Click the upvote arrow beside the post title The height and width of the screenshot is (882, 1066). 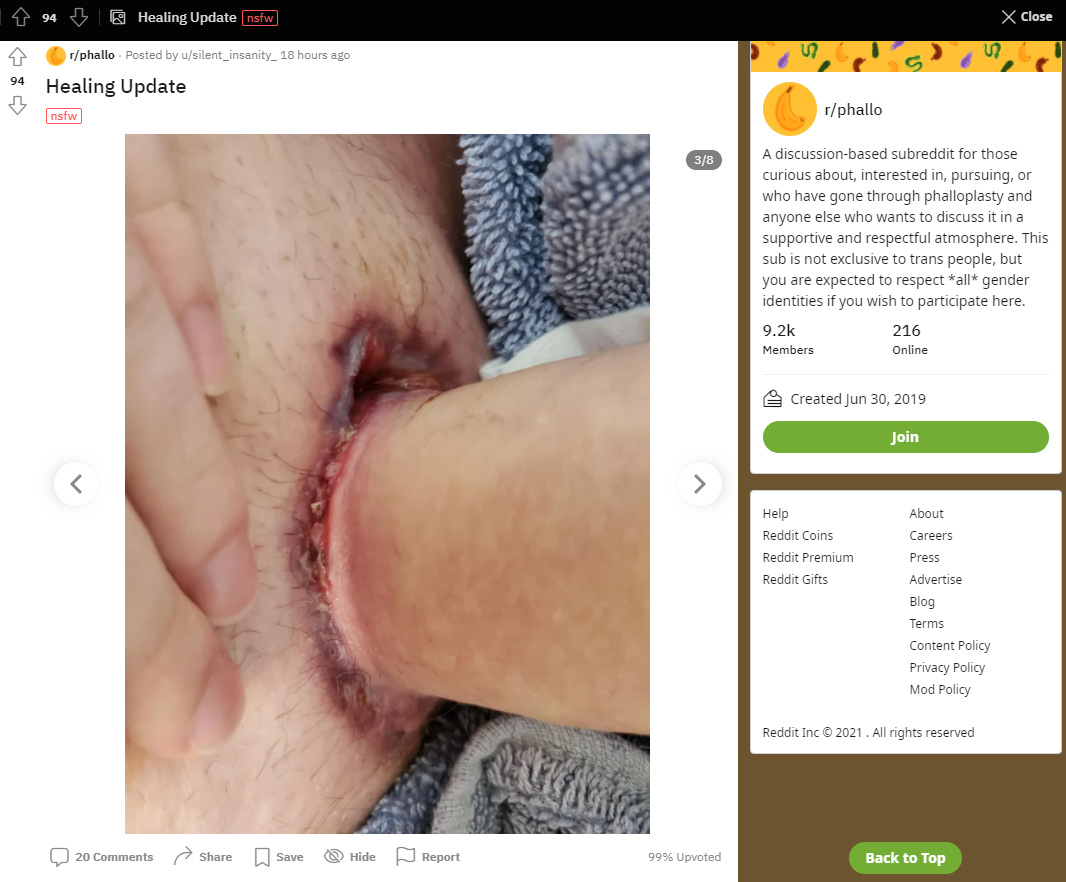(18, 57)
